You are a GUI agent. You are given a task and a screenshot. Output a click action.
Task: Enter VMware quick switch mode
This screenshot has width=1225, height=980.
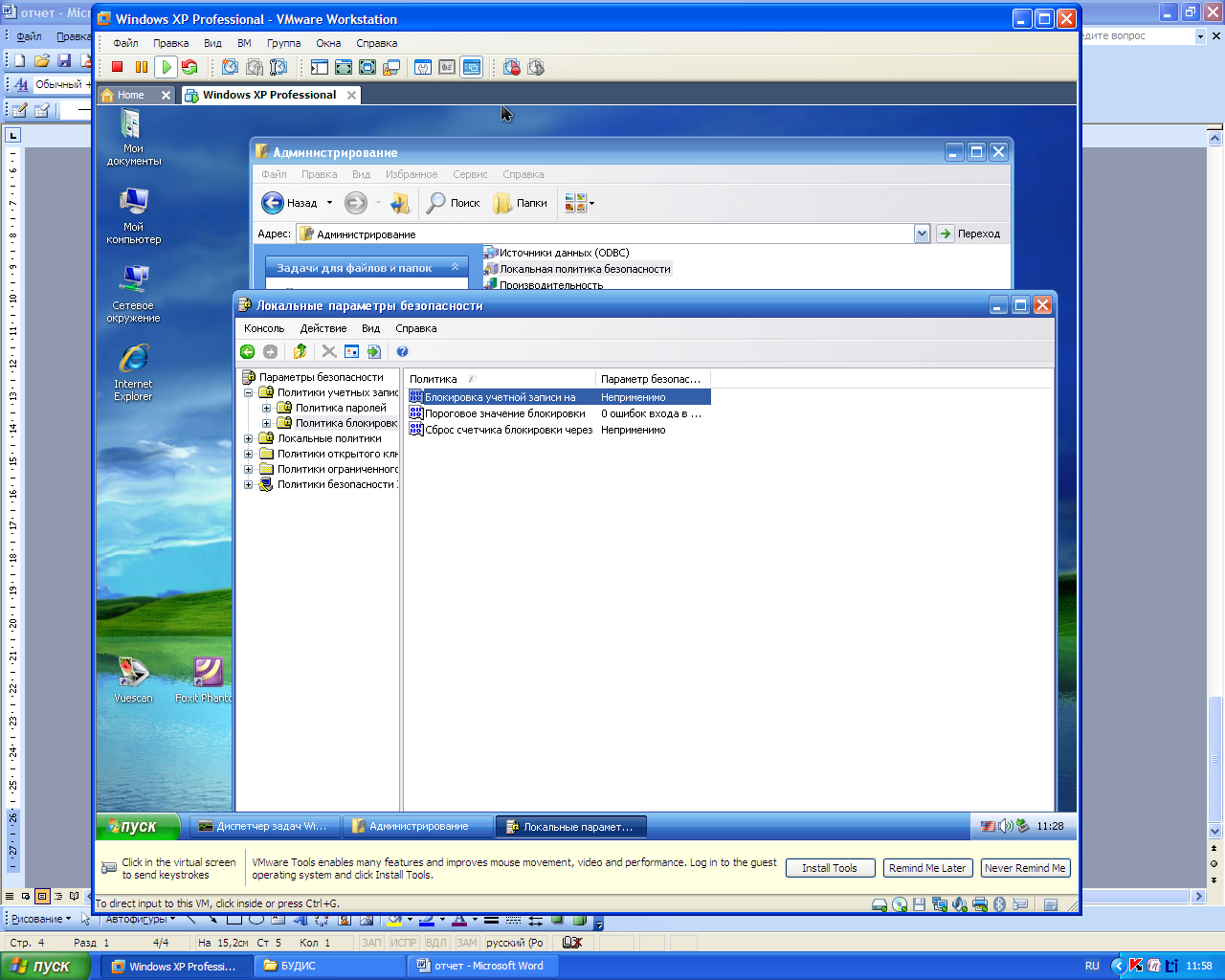point(343,67)
